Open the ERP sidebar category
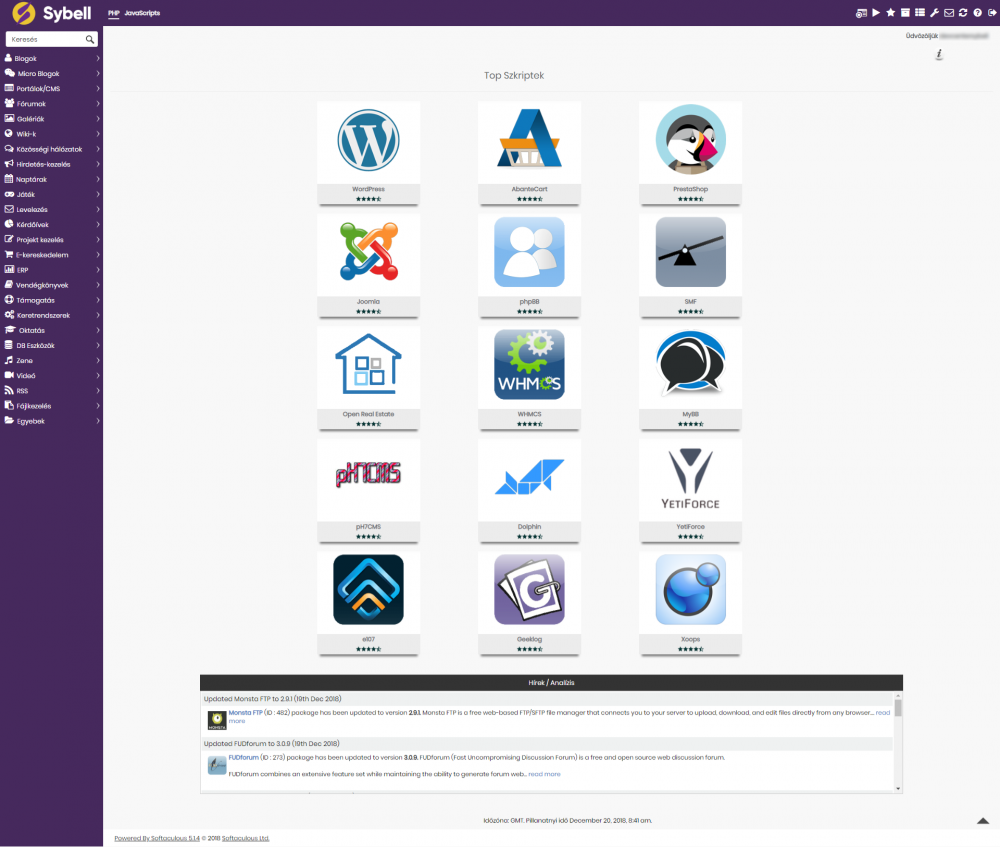The height and width of the screenshot is (847, 1000). (51, 270)
